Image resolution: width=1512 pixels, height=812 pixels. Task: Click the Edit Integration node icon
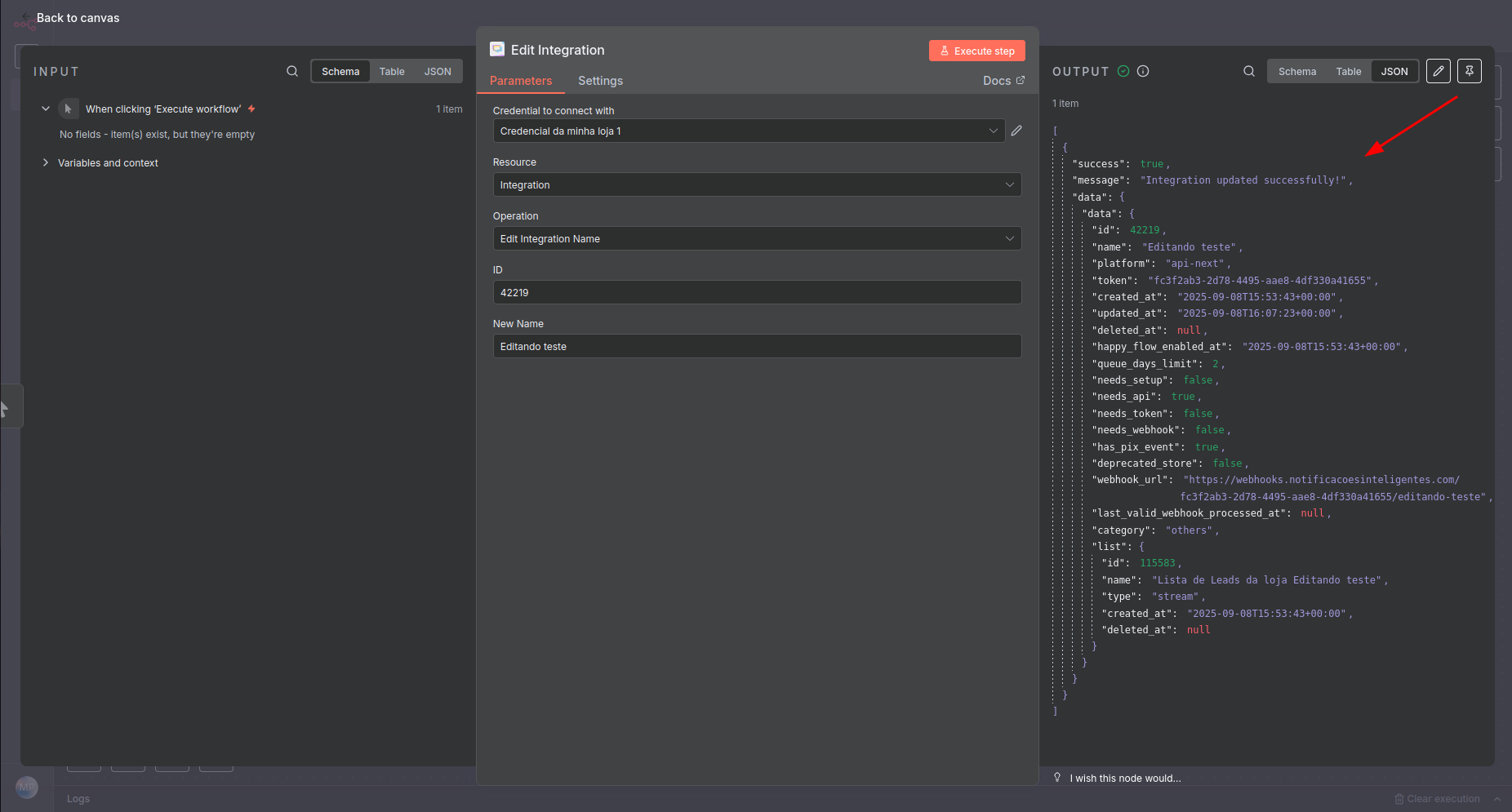pos(497,49)
